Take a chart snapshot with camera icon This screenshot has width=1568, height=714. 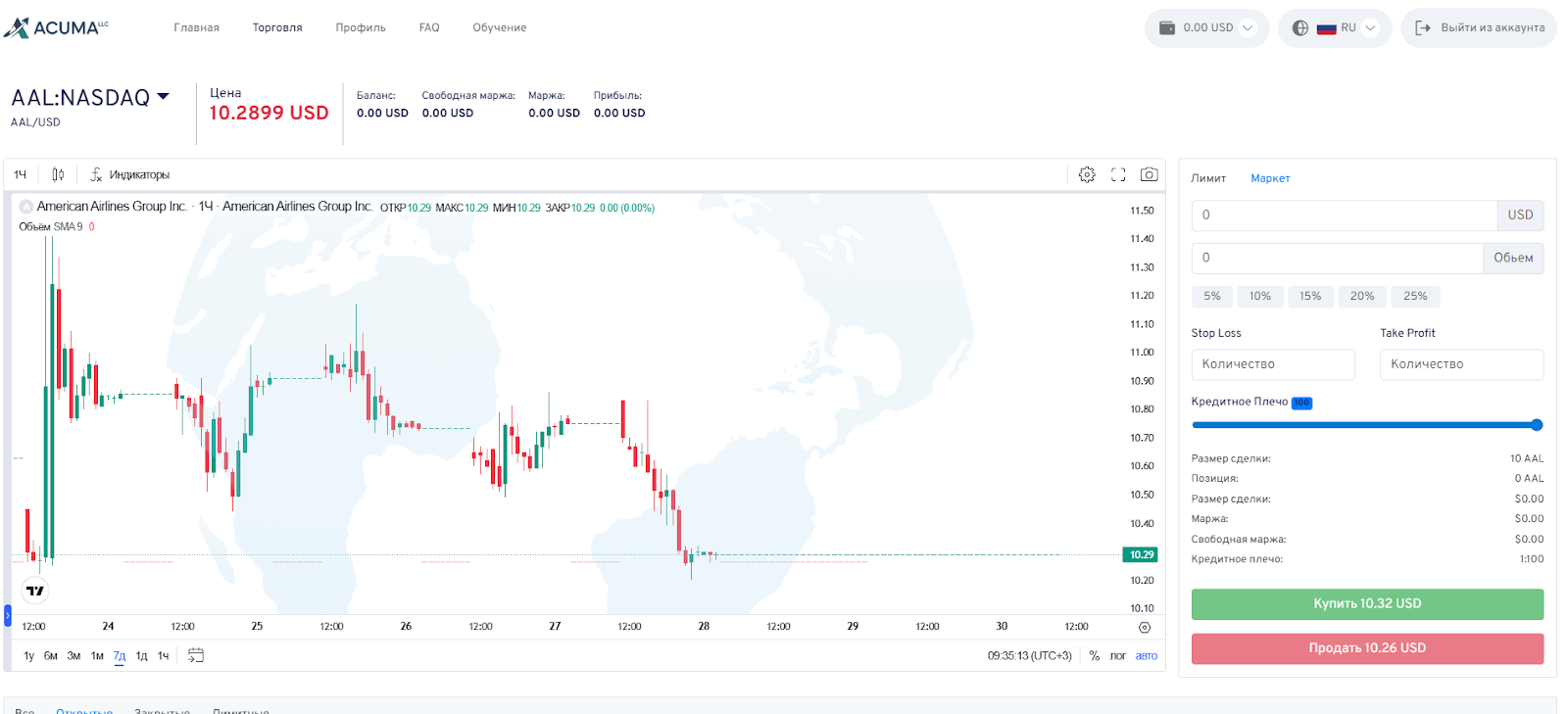tap(1150, 174)
